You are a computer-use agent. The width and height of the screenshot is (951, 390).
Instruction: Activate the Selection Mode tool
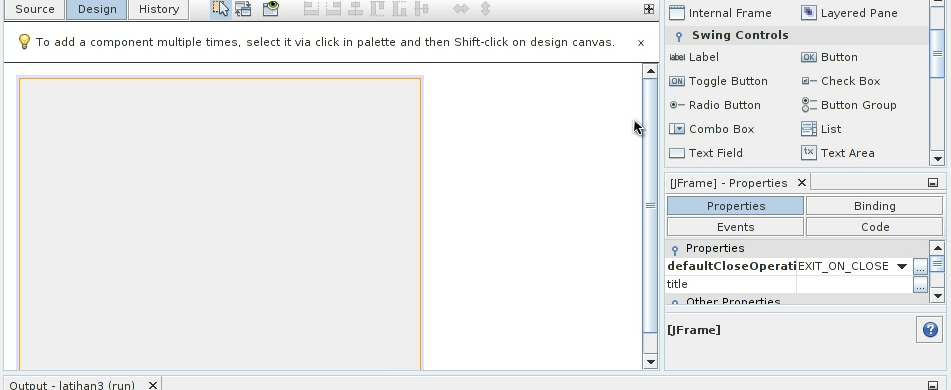220,8
